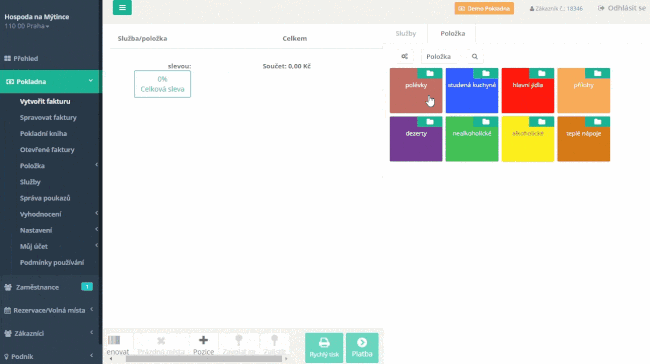The height and width of the screenshot is (364, 650).
Task: Switch to the Služby tab
Action: click(x=405, y=33)
